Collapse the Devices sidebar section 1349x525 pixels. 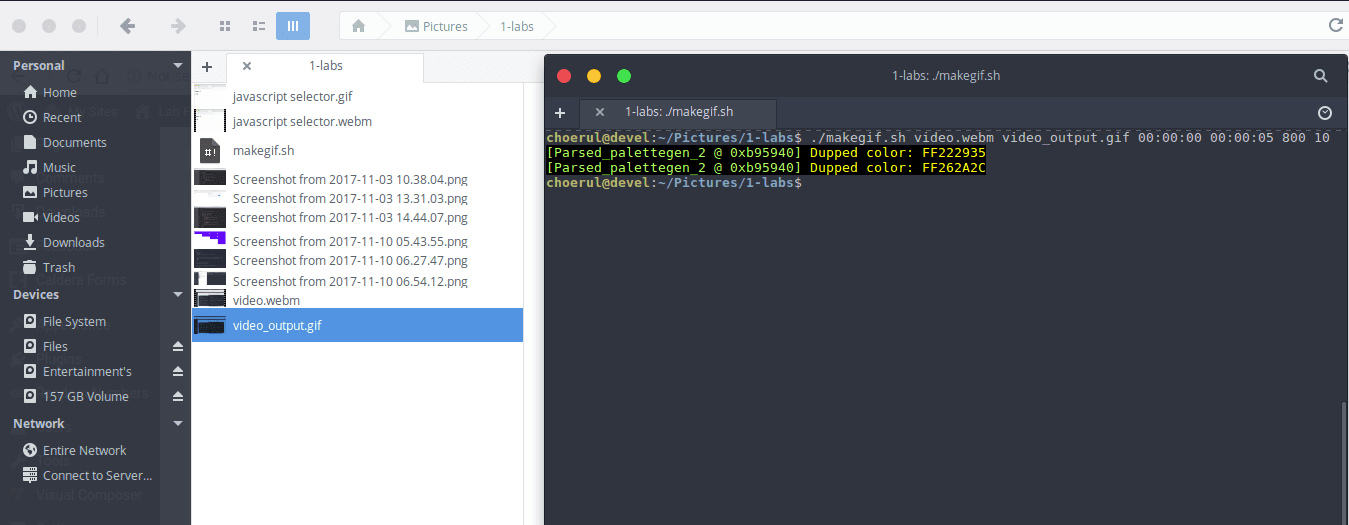coord(178,295)
